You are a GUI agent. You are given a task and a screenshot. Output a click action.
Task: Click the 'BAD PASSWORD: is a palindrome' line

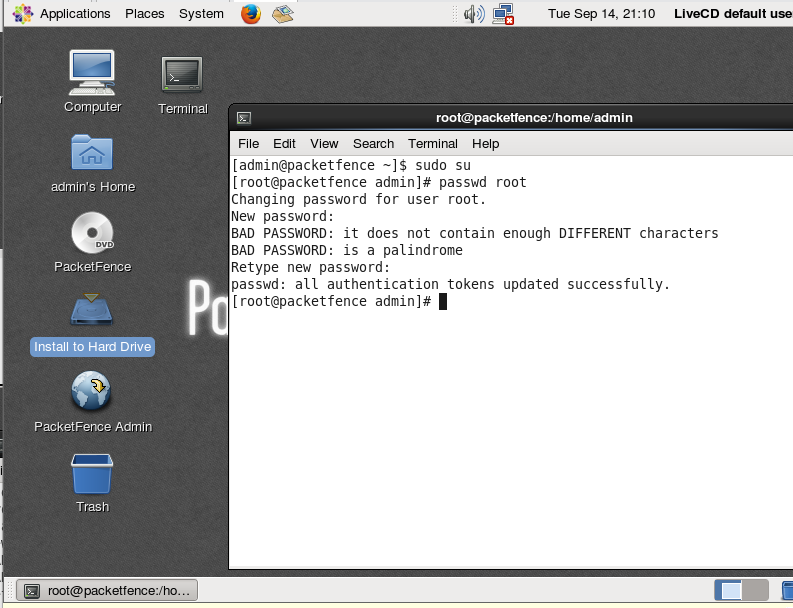tap(347, 250)
